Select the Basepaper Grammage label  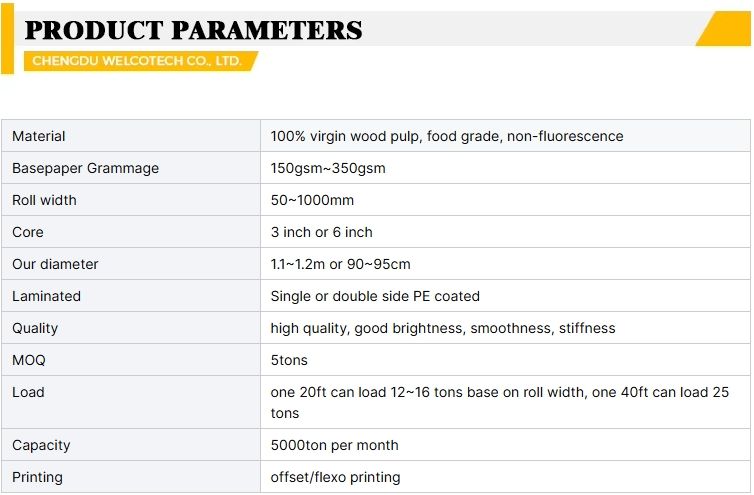85,168
